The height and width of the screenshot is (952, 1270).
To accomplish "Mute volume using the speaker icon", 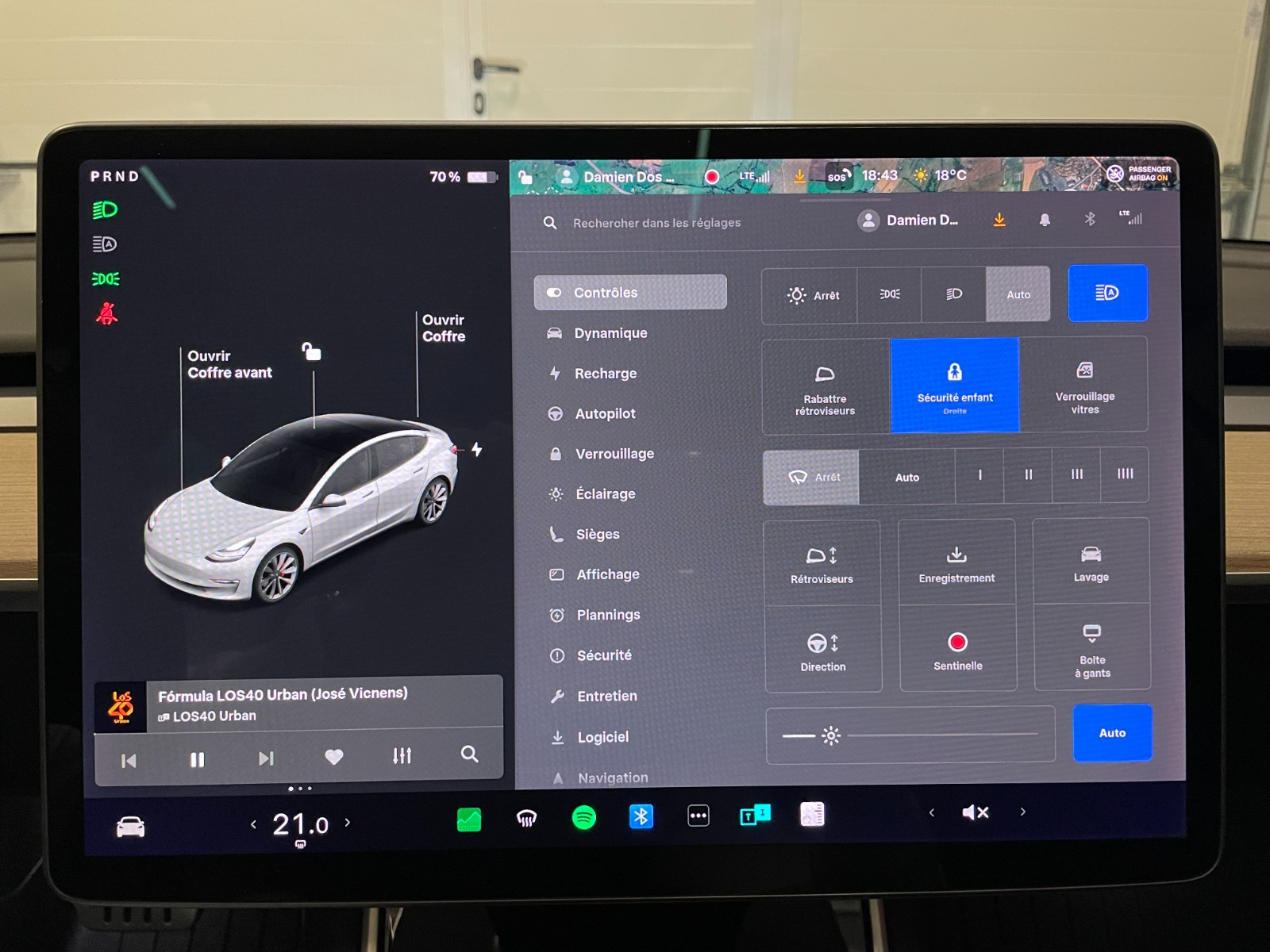I will pos(975,812).
